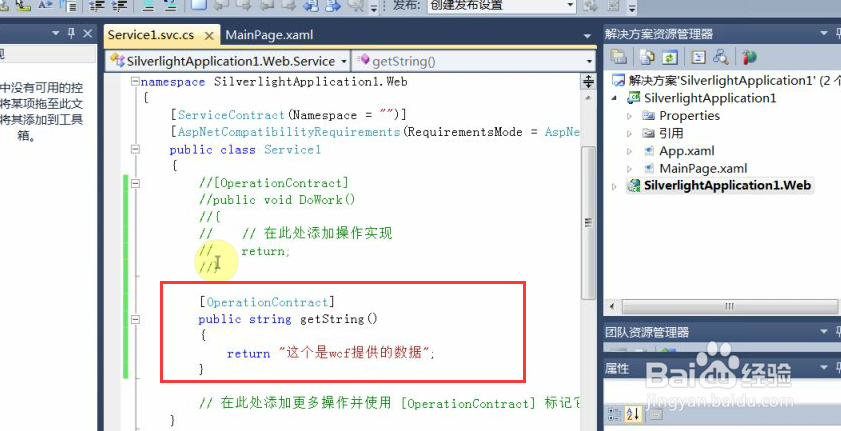Select App.xaml in Solution Explorer

(x=687, y=151)
